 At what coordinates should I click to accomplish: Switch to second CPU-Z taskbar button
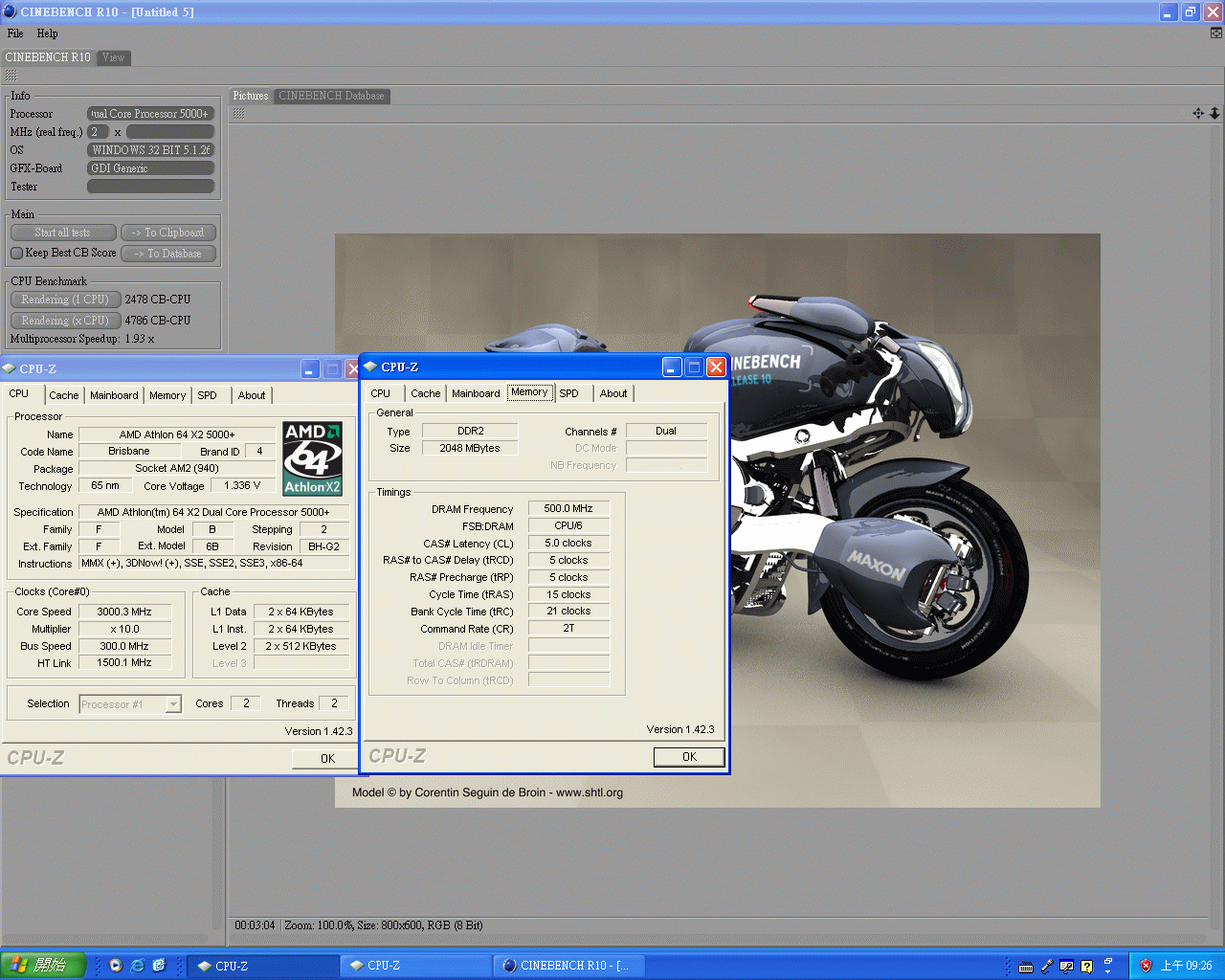coord(416,966)
